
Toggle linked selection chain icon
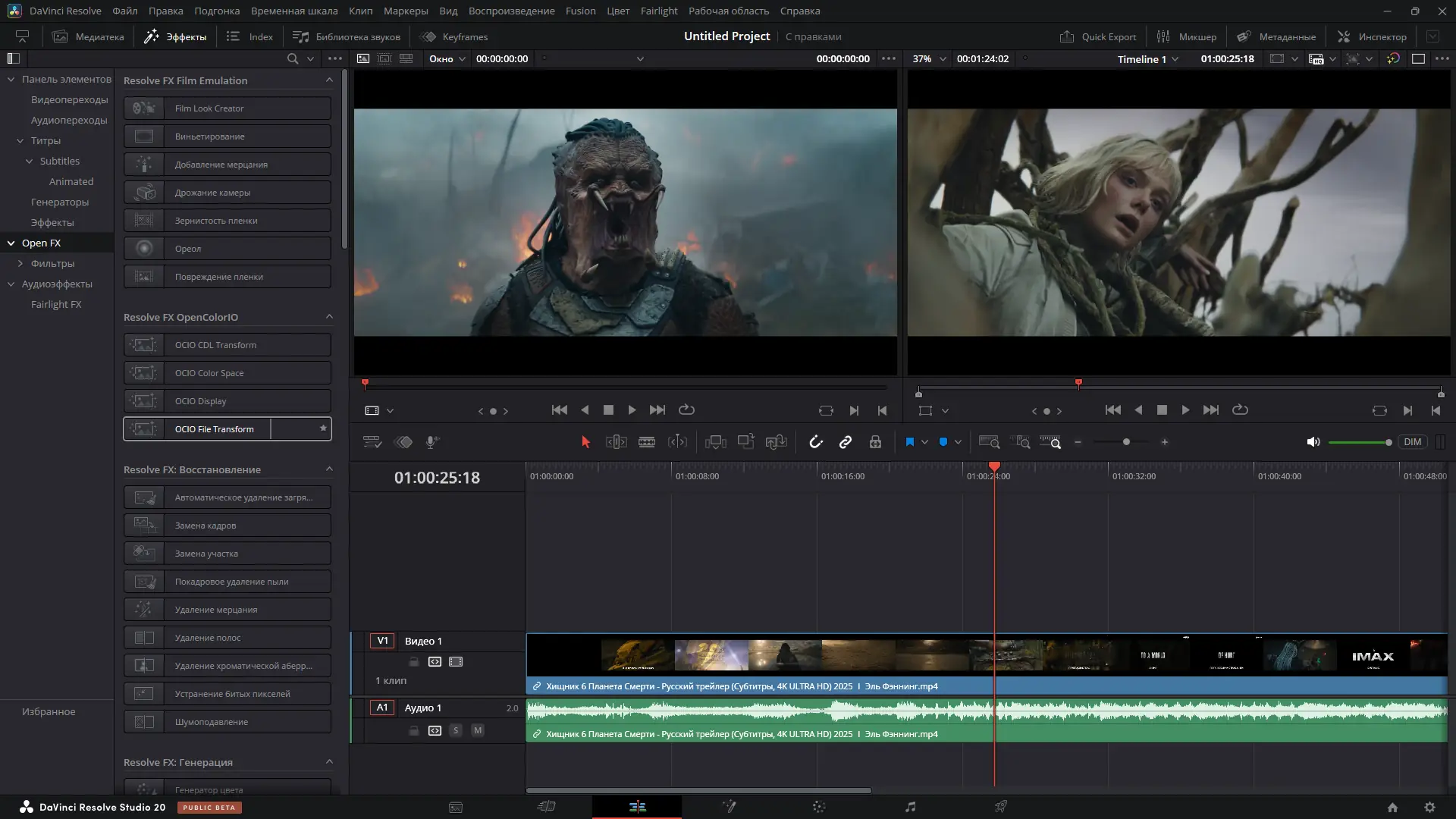tap(845, 442)
